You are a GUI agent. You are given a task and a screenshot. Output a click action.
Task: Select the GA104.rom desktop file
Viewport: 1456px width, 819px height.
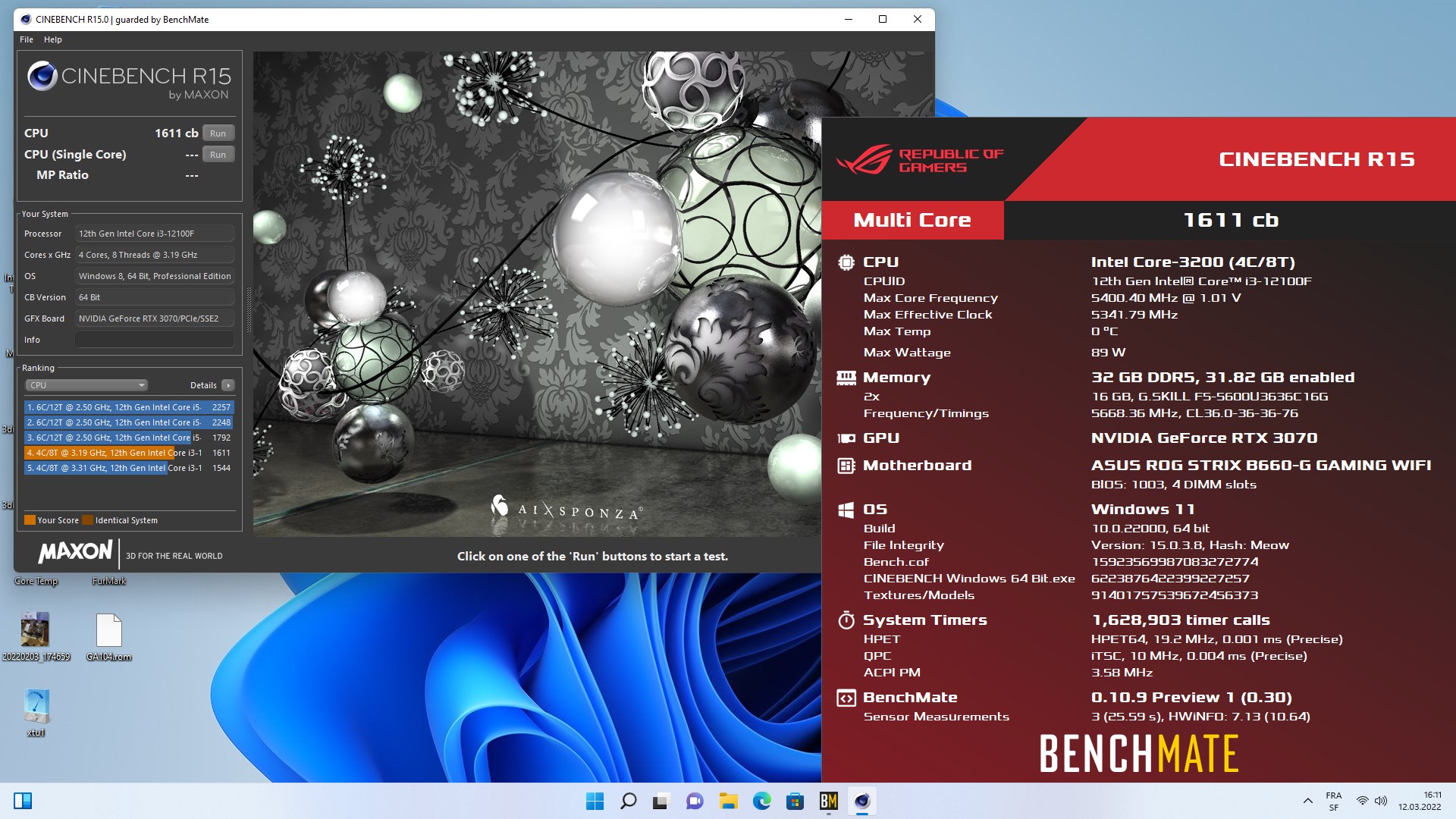[x=109, y=636]
